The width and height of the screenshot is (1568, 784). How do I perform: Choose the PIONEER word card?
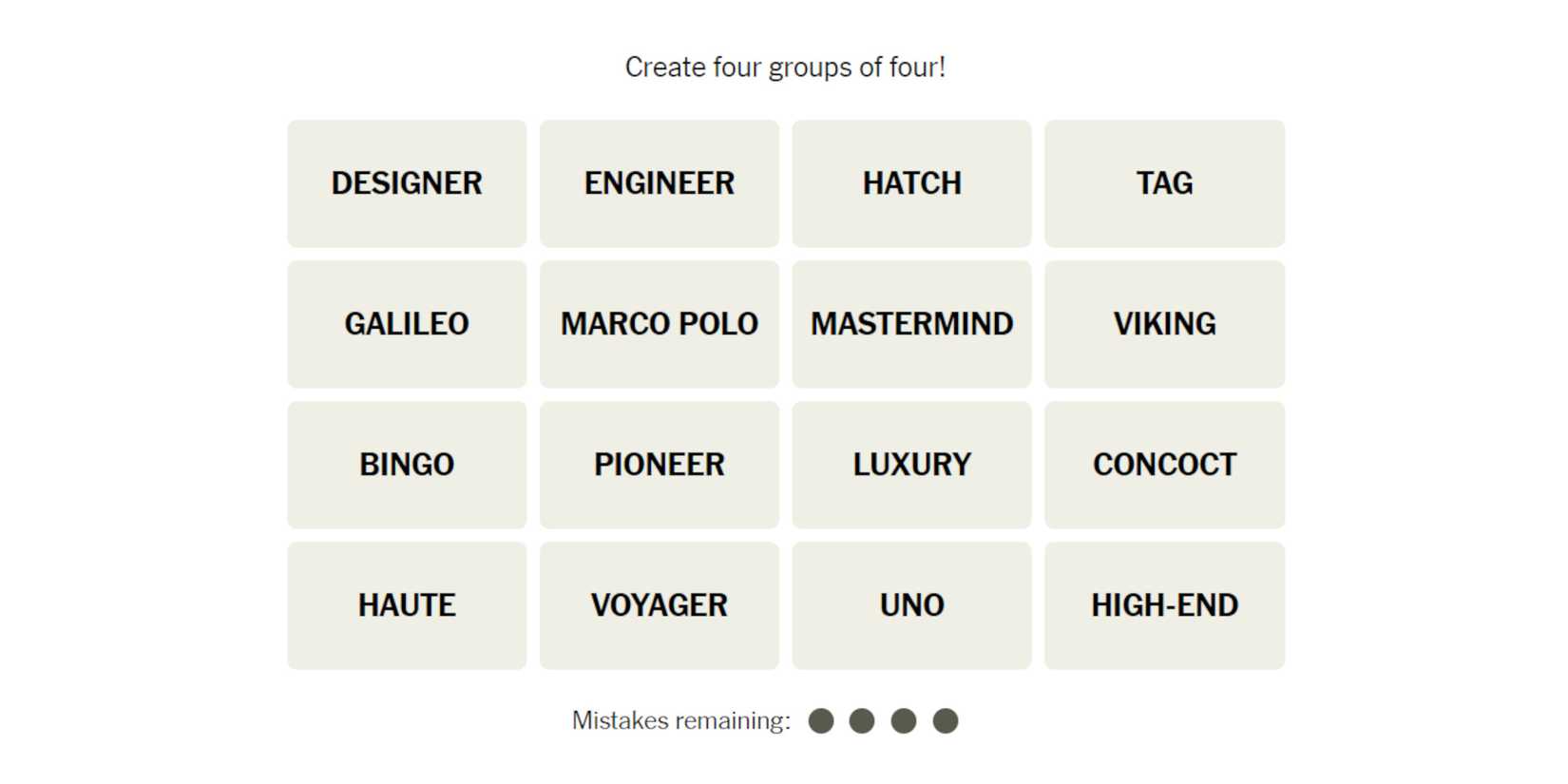659,465
